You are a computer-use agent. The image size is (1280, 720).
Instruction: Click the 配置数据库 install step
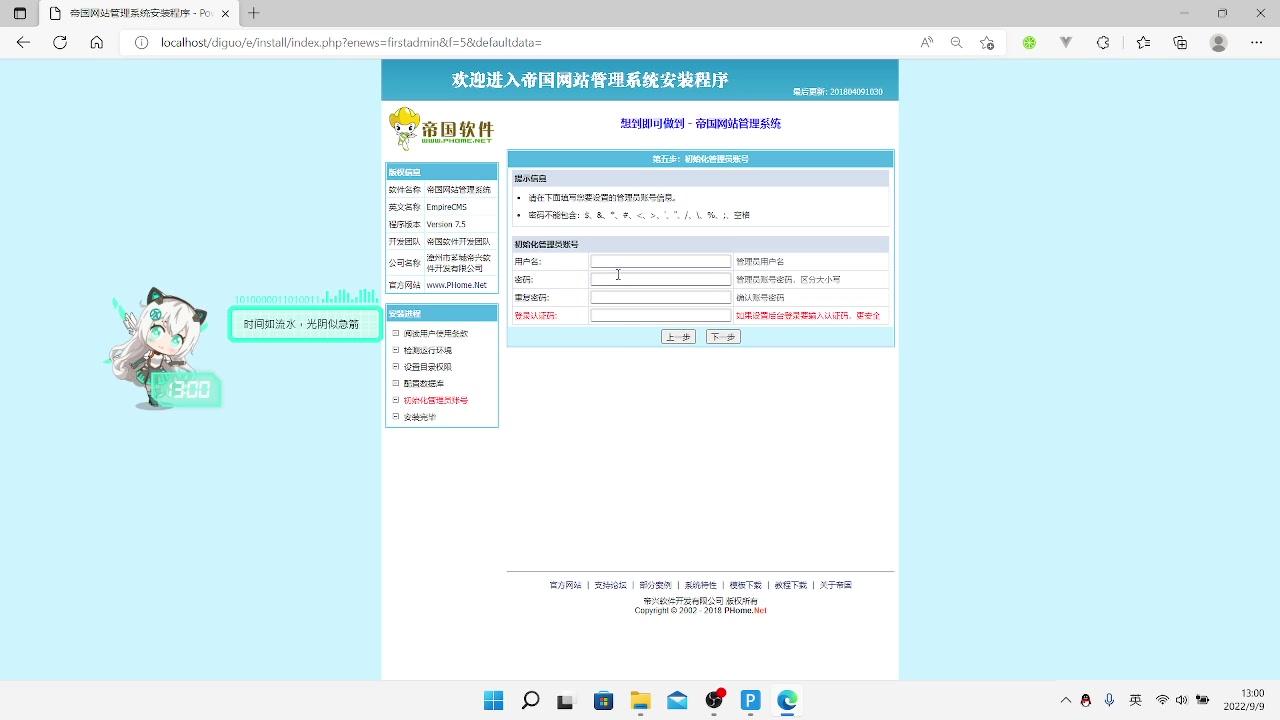pos(423,383)
